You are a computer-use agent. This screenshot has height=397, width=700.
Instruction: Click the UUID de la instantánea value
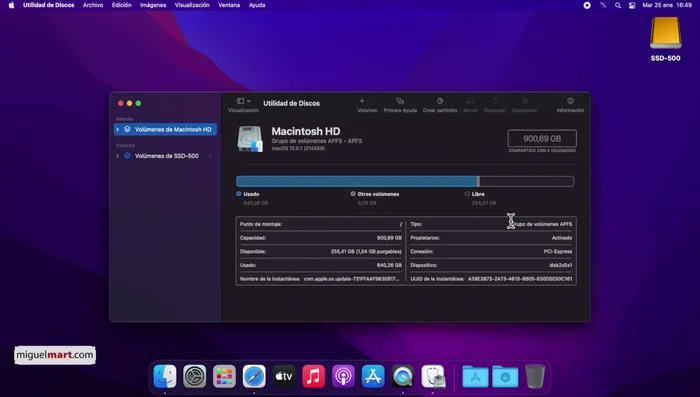tap(520, 279)
